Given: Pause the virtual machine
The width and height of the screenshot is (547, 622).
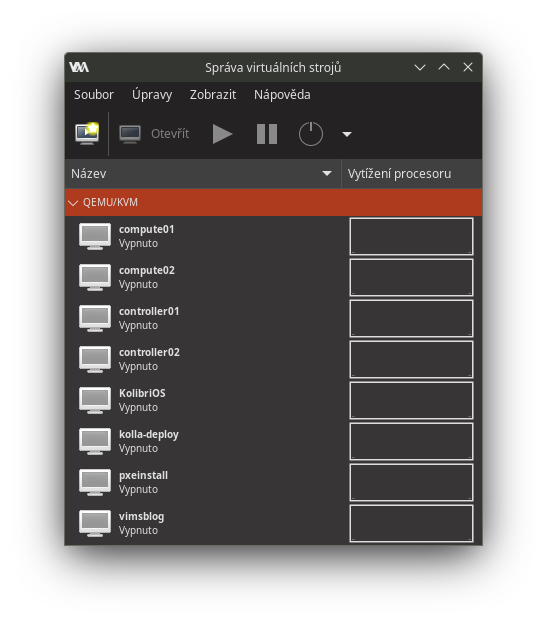Looking at the screenshot, I should pos(267,134).
